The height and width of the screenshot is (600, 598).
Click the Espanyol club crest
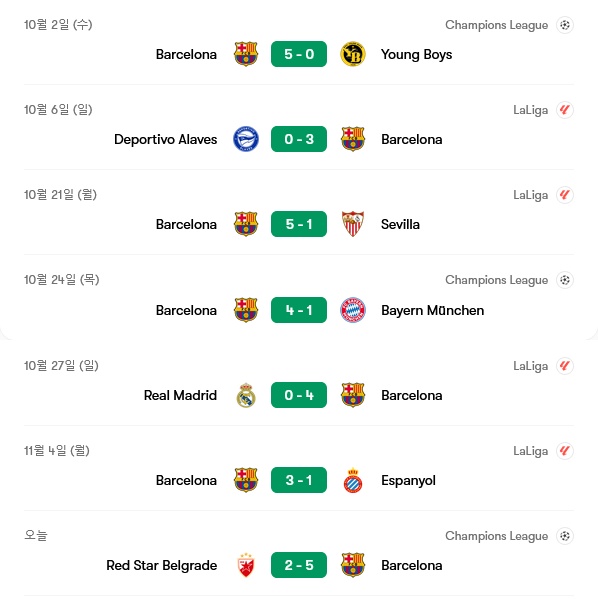tap(353, 480)
